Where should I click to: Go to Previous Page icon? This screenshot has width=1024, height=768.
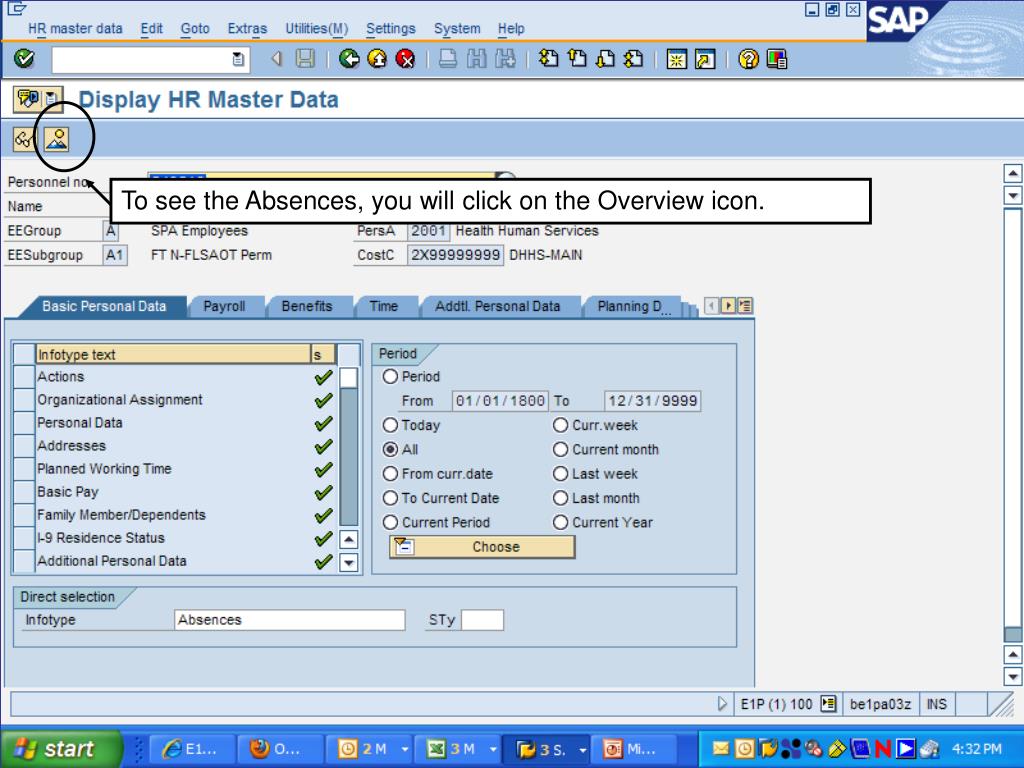point(577,59)
